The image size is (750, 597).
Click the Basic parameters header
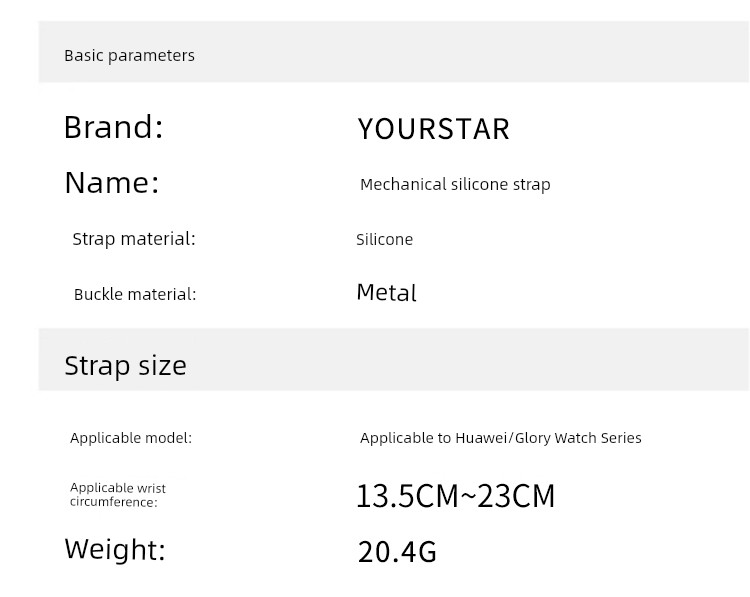coord(129,55)
